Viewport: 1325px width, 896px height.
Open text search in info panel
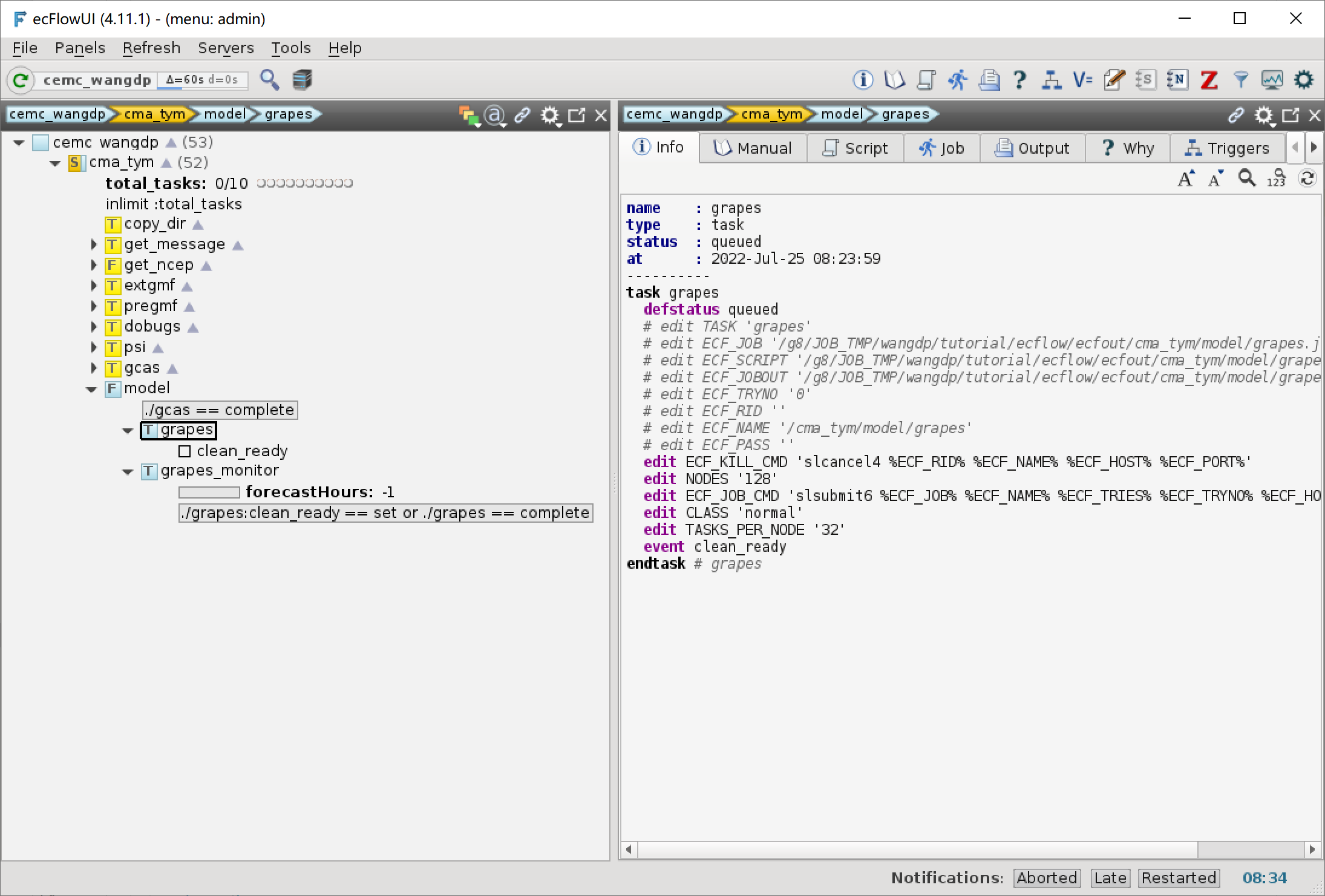click(1246, 178)
